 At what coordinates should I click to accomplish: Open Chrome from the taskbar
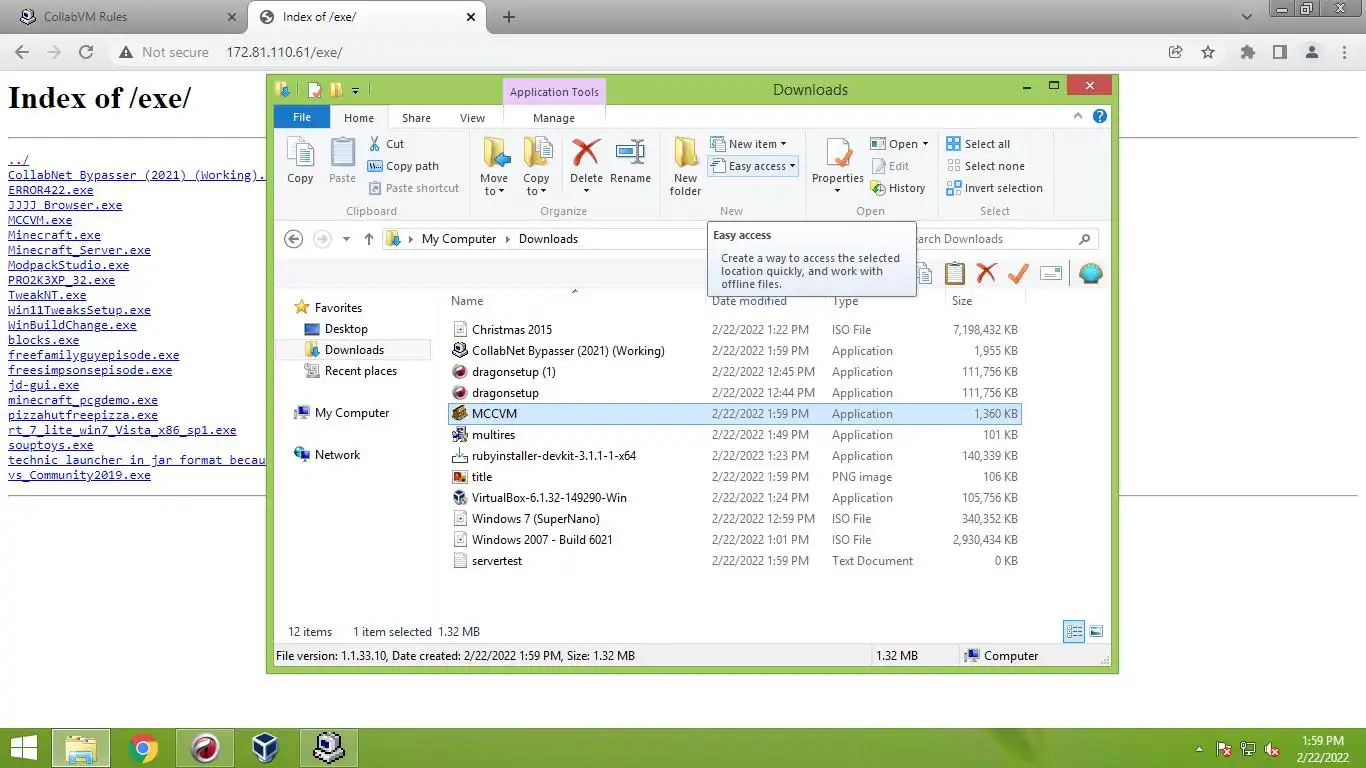143,748
